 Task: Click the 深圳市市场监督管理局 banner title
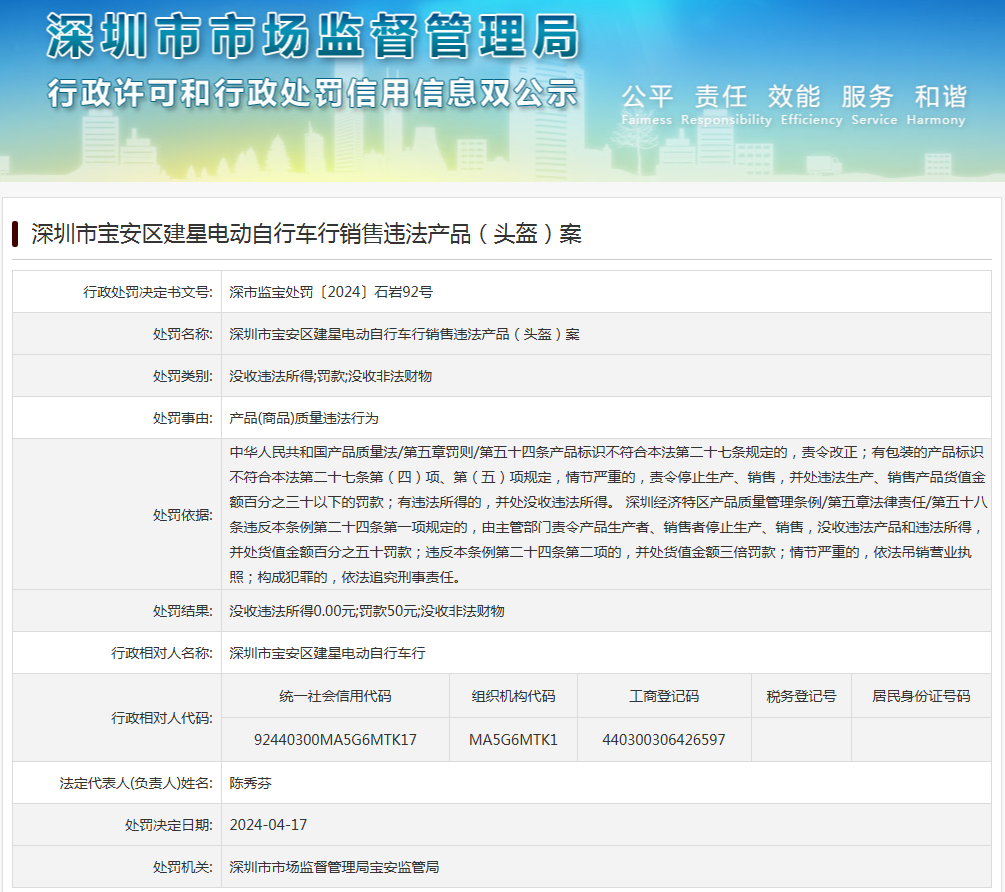click(x=313, y=37)
